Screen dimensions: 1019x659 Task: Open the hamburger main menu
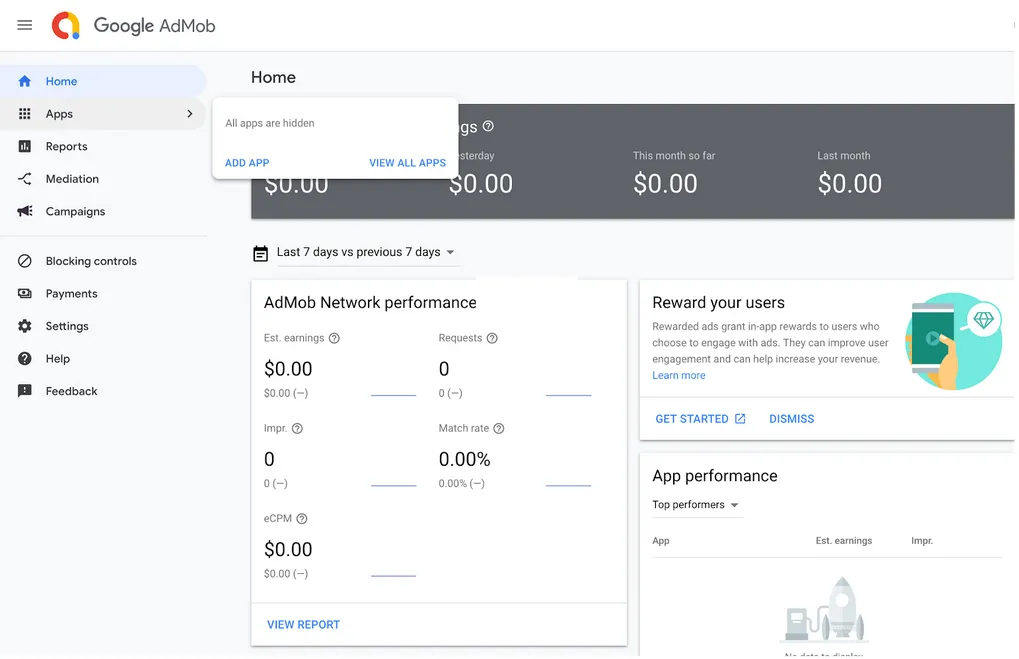pos(25,25)
